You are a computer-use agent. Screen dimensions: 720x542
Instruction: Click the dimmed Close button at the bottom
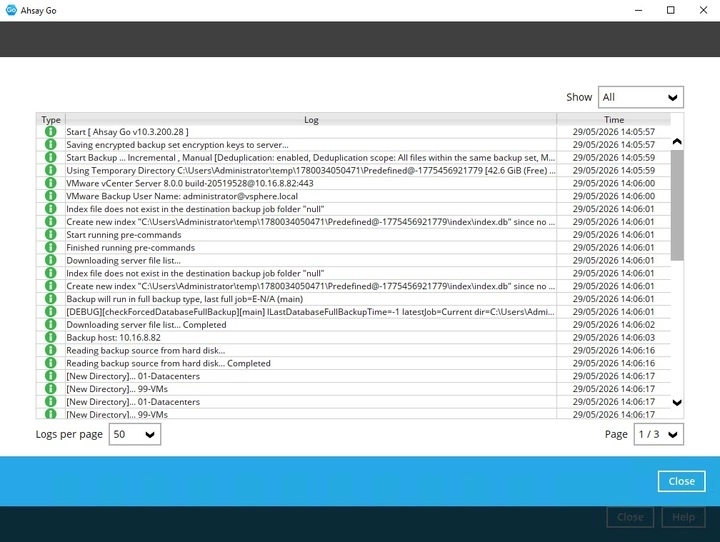(x=630, y=517)
